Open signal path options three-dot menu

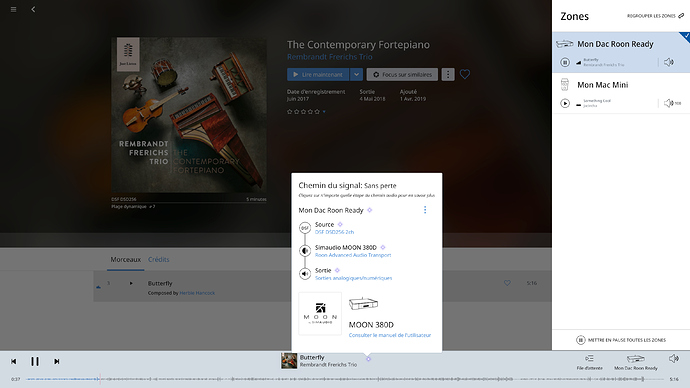pyautogui.click(x=425, y=210)
